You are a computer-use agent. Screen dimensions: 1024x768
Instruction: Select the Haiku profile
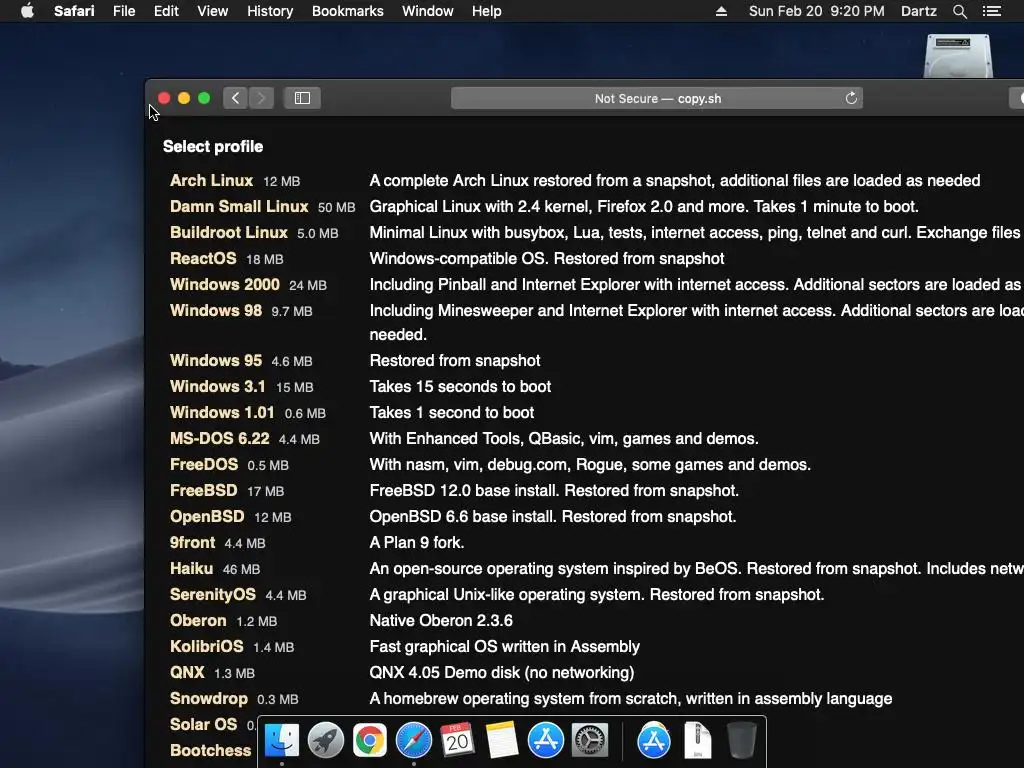click(191, 569)
